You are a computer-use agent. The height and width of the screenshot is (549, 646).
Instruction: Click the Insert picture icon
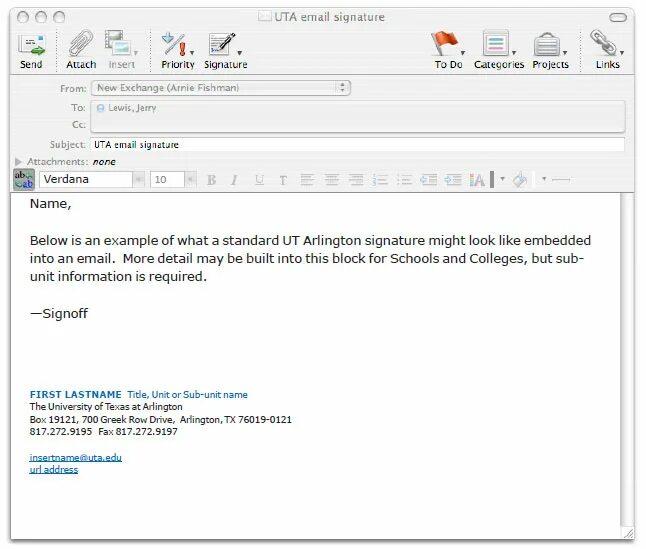coord(117,44)
